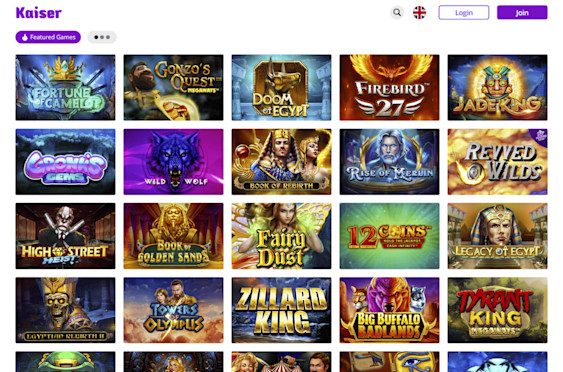Open the UK flag language selector

[419, 13]
